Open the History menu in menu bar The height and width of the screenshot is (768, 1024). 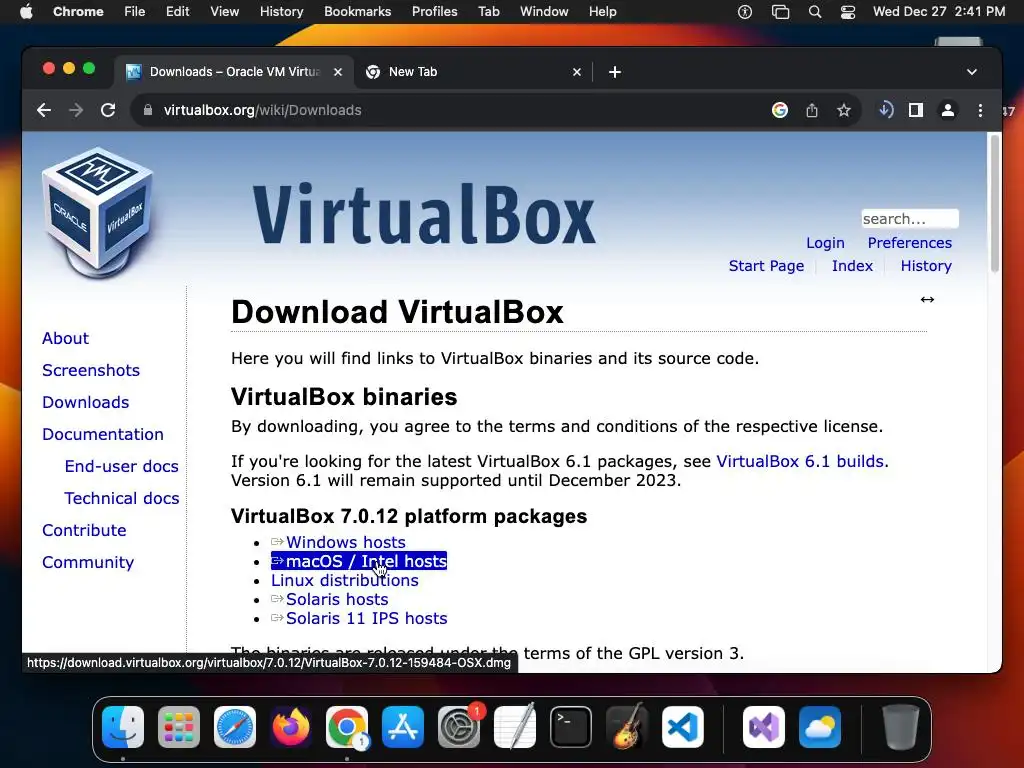pos(281,12)
